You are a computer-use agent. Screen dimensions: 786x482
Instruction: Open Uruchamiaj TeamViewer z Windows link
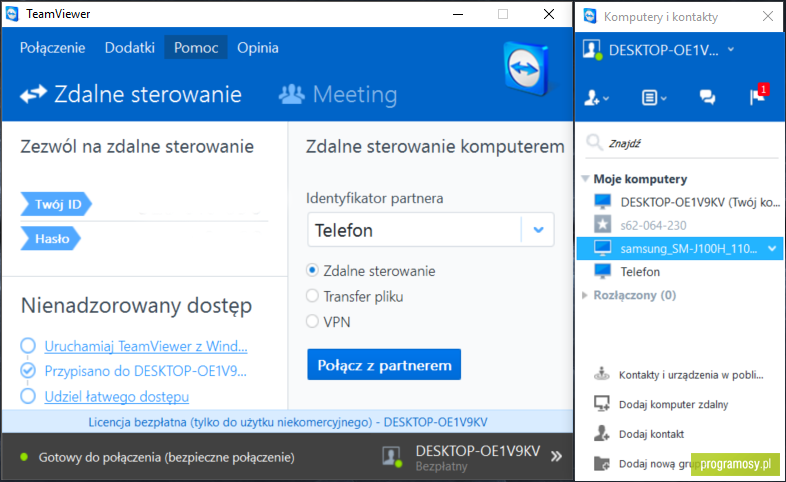[146, 346]
